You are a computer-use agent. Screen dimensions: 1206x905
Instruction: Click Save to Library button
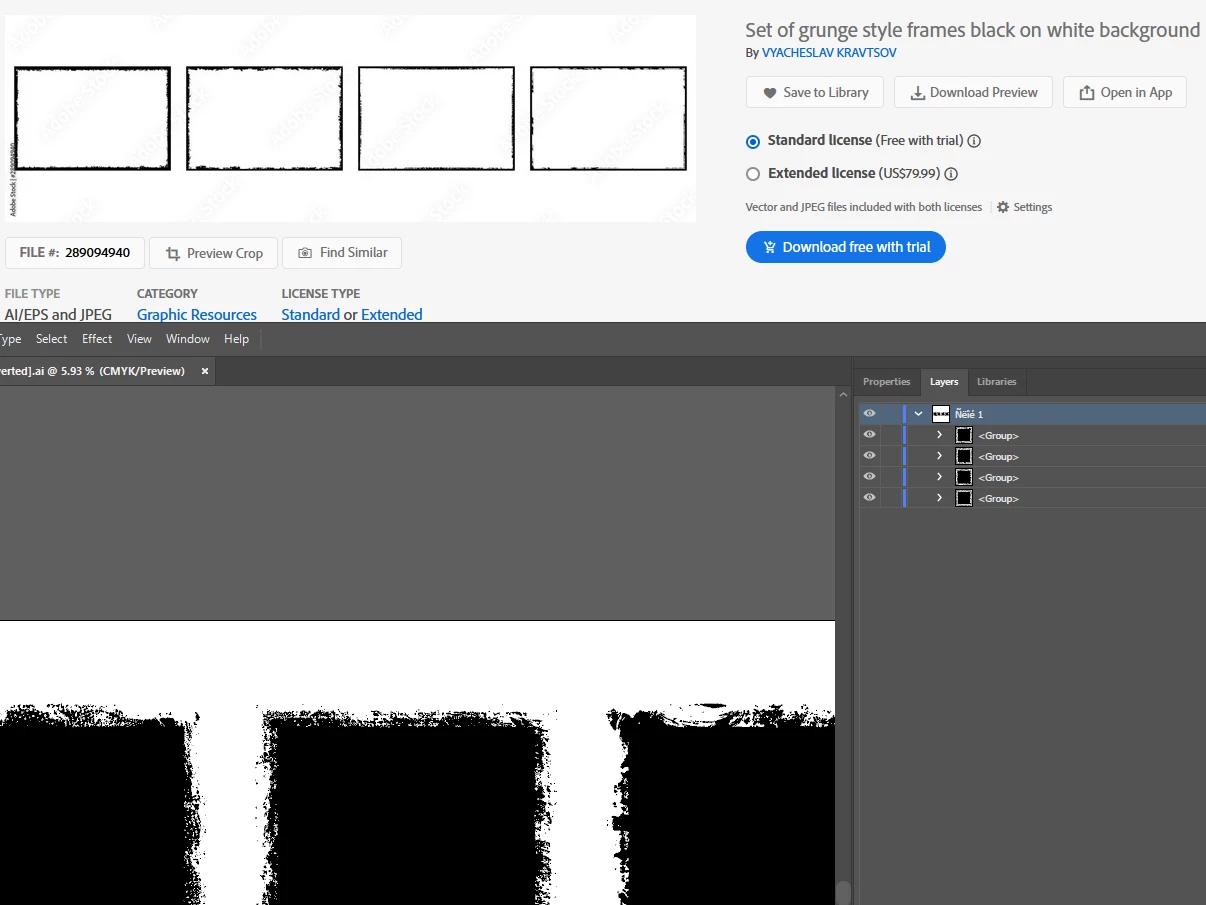(815, 92)
